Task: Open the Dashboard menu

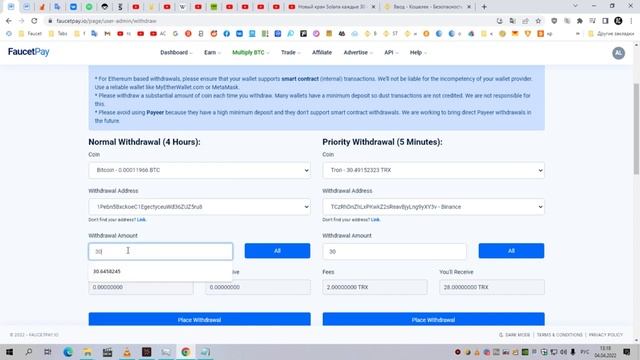Action: [x=176, y=53]
